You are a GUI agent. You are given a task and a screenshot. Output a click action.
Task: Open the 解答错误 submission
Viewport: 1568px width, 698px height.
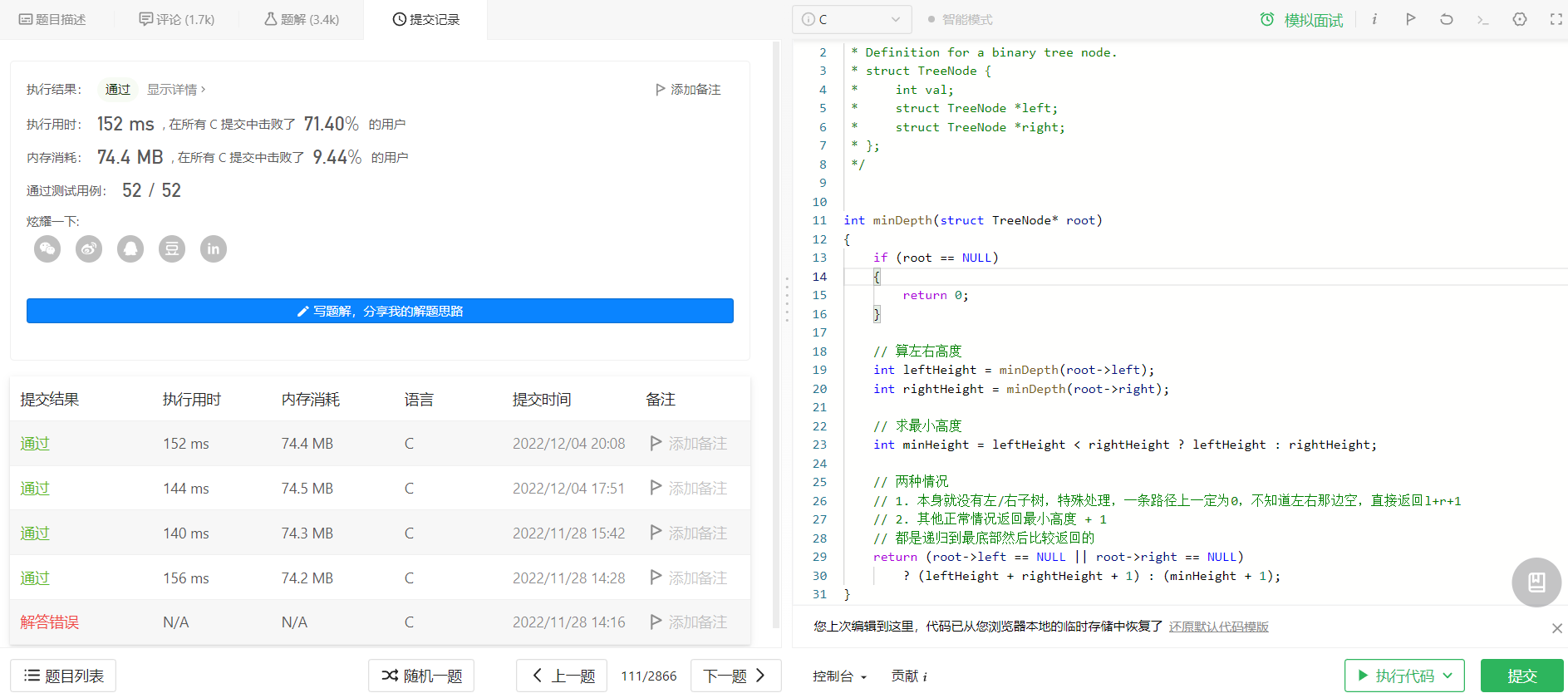(50, 622)
